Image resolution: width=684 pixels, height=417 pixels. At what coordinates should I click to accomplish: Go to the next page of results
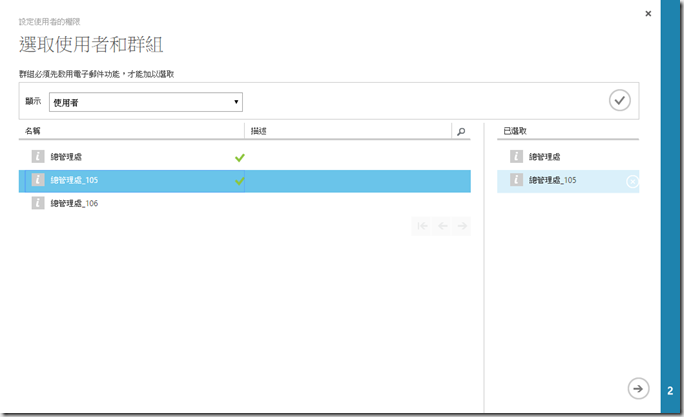(x=461, y=226)
